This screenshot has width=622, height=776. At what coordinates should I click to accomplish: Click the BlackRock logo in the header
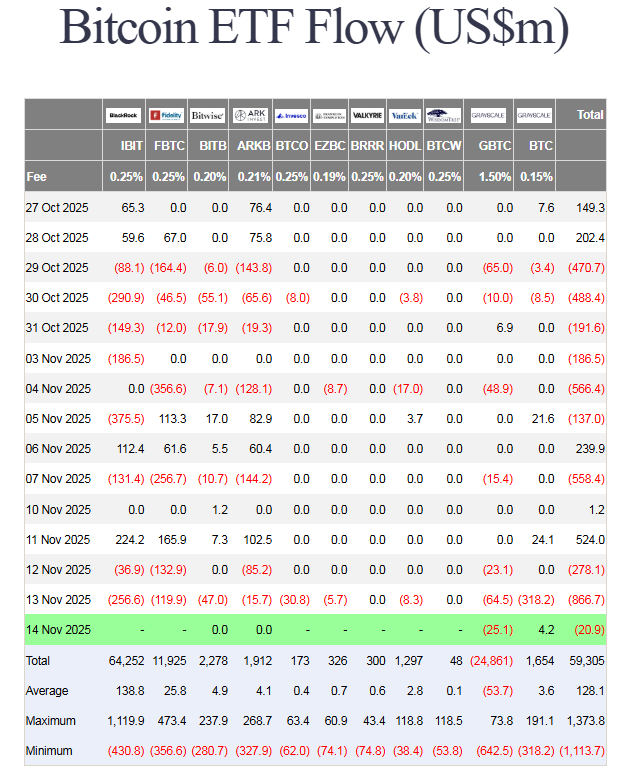[124, 116]
